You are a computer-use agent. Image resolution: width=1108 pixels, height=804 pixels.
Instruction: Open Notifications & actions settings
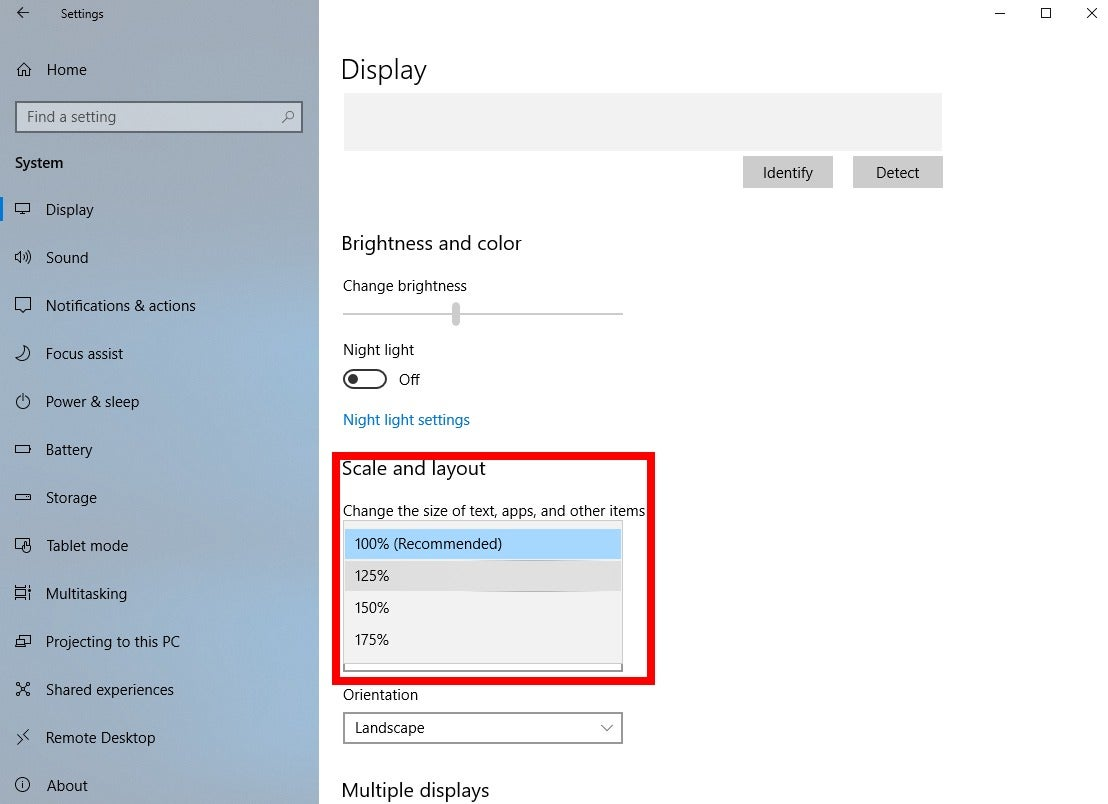(x=120, y=305)
